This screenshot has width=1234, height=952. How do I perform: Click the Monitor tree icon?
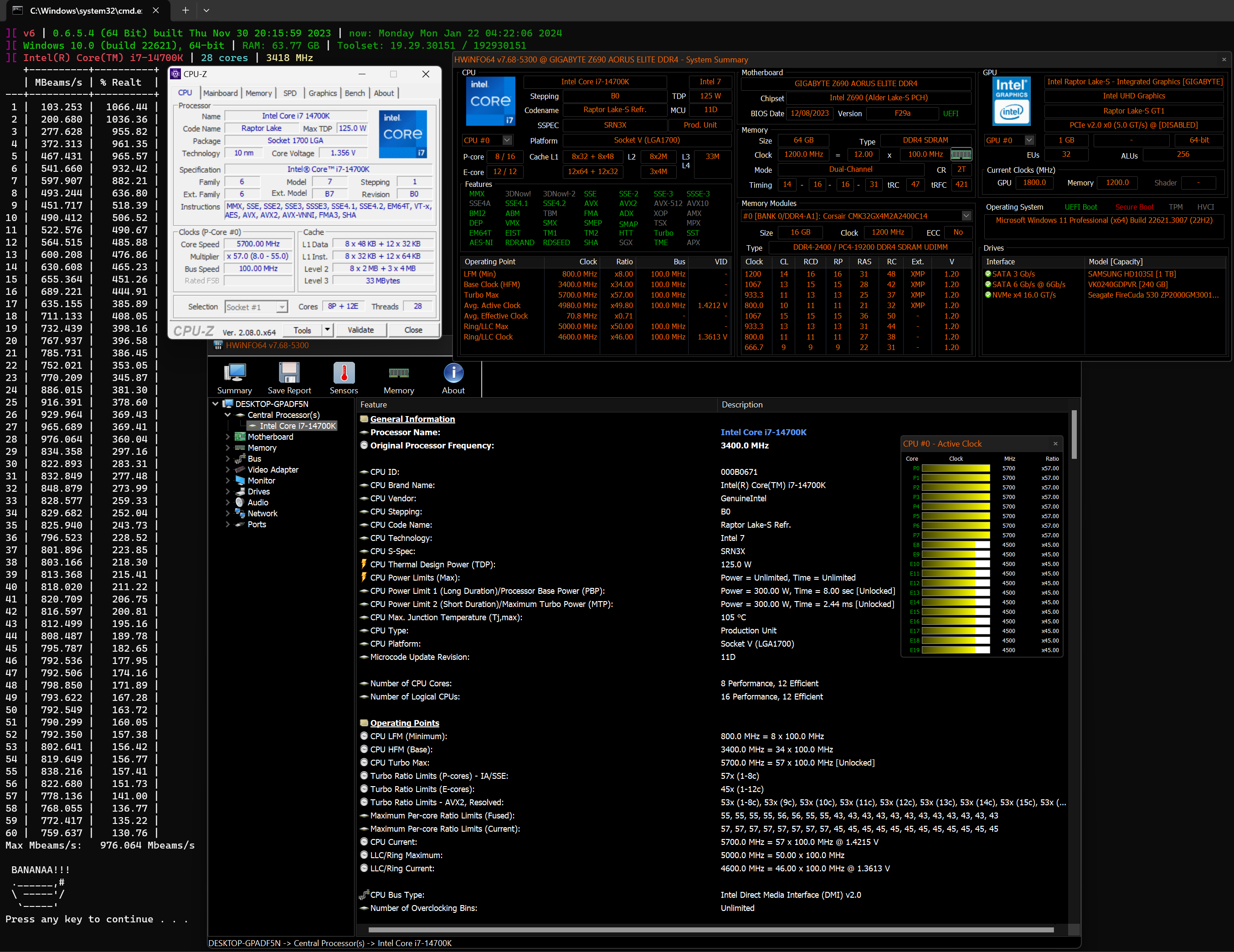click(x=240, y=480)
